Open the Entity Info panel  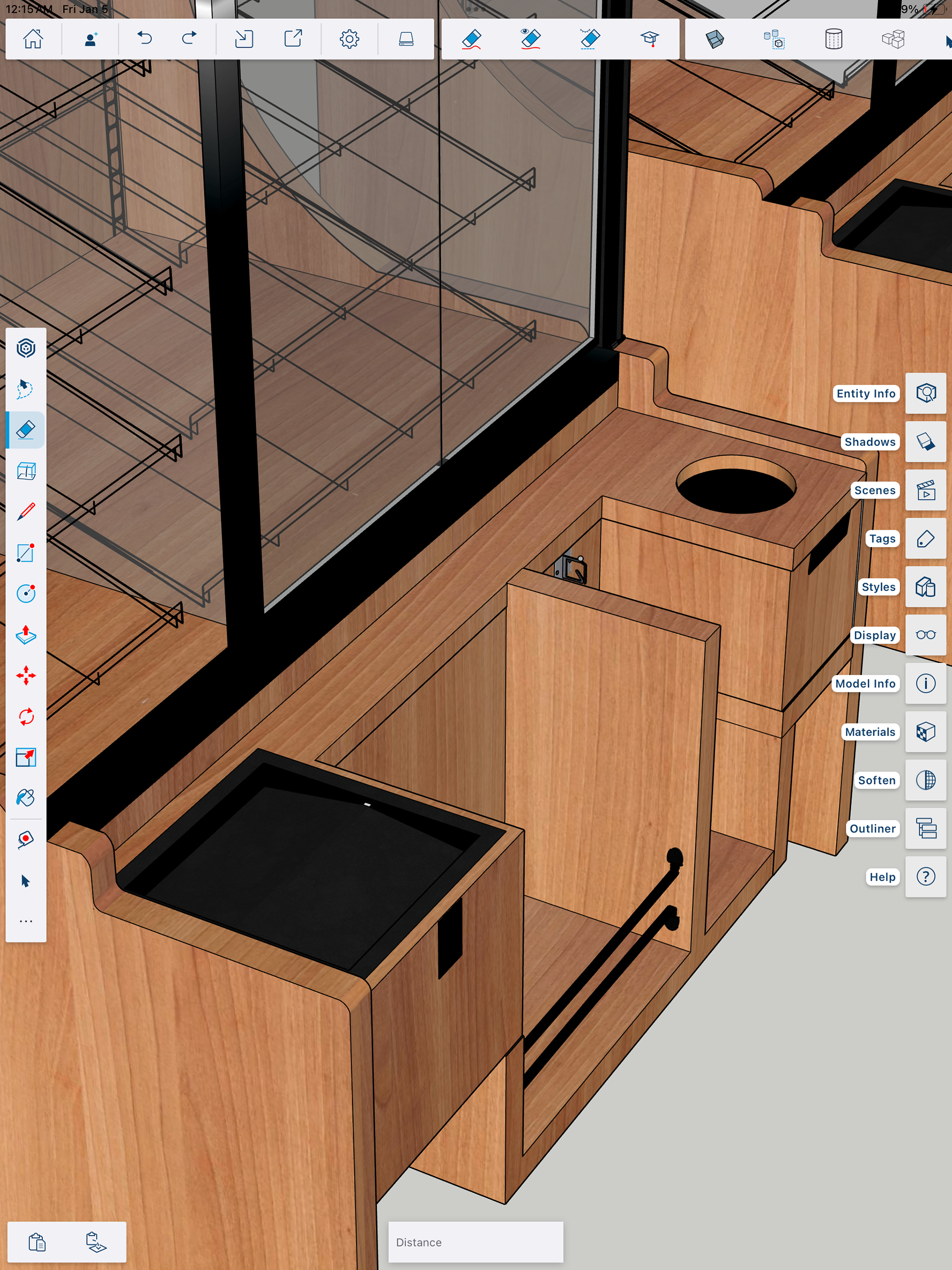click(926, 393)
